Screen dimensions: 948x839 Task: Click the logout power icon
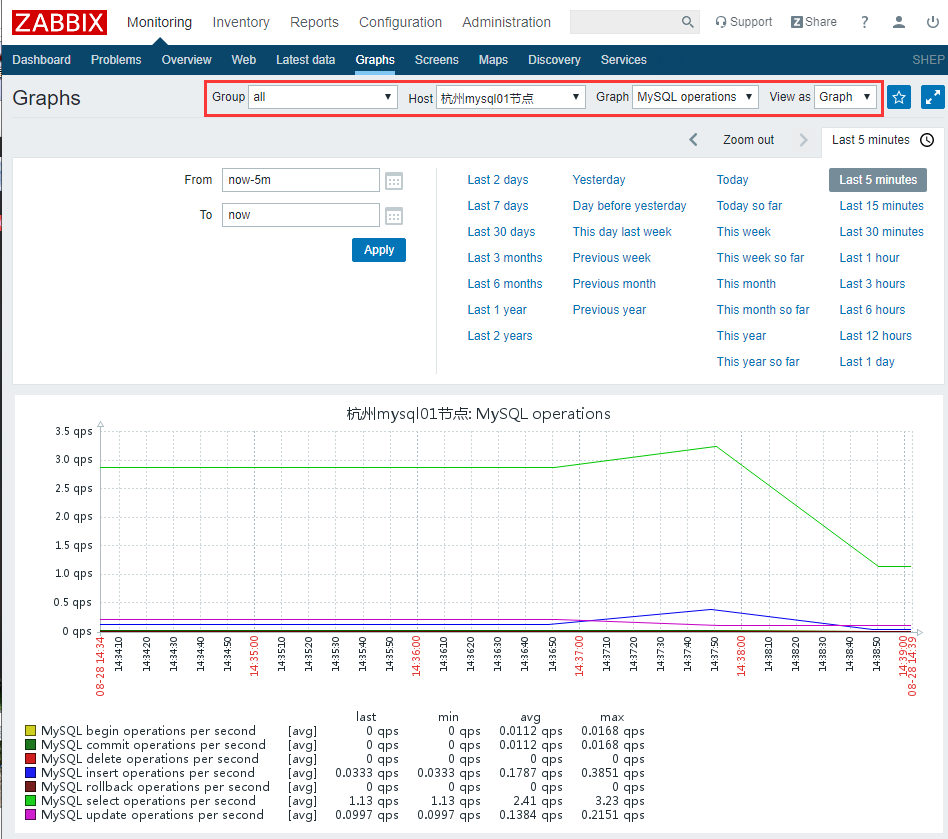click(932, 22)
